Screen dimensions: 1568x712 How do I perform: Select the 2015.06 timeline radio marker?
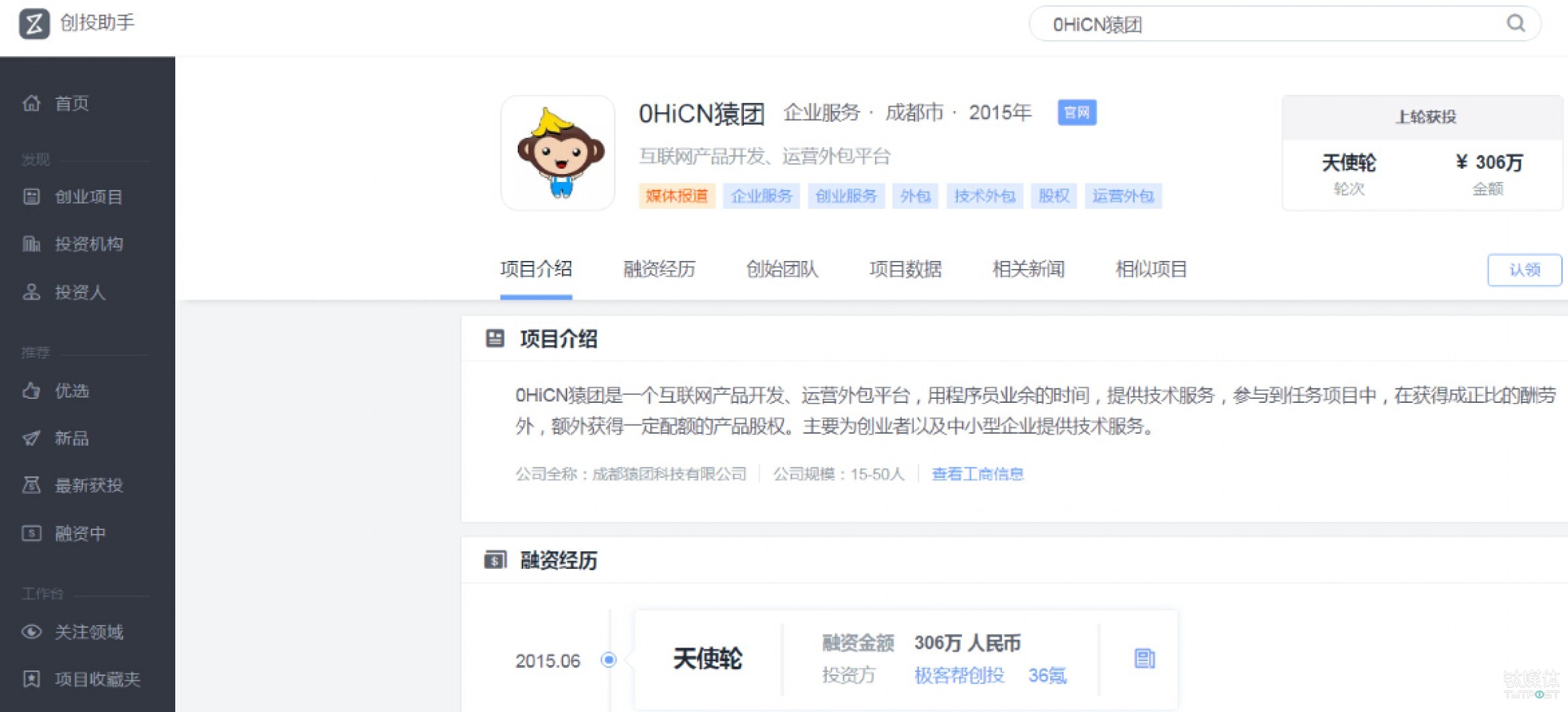[x=609, y=660]
